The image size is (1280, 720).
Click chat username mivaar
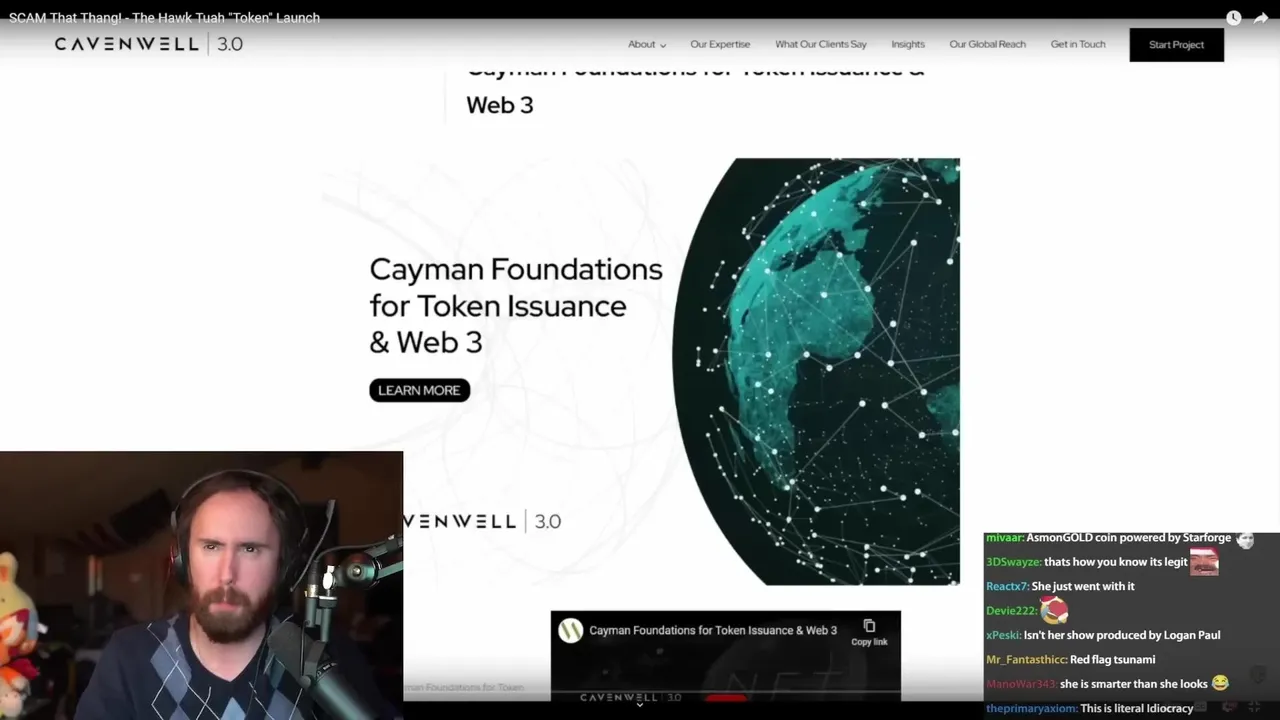click(x=1003, y=537)
